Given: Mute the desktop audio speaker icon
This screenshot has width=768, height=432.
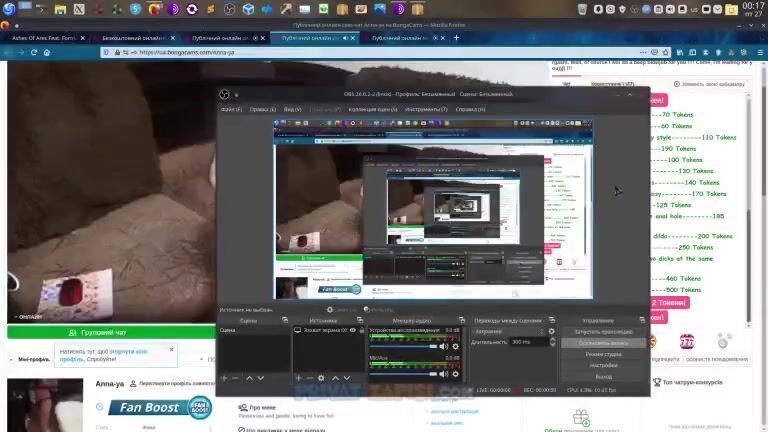Looking at the screenshot, I should click(443, 346).
